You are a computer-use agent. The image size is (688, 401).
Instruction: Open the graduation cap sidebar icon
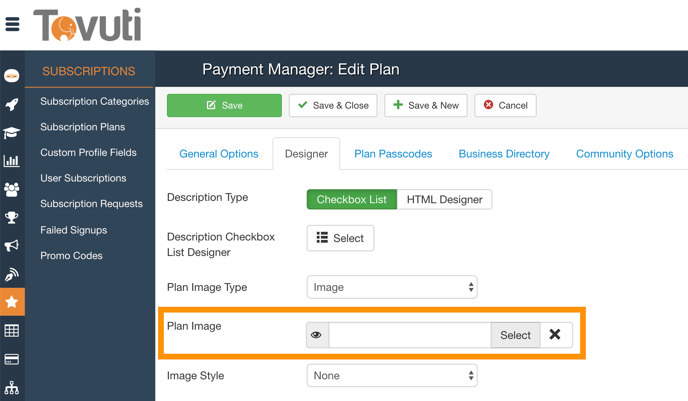click(12, 132)
